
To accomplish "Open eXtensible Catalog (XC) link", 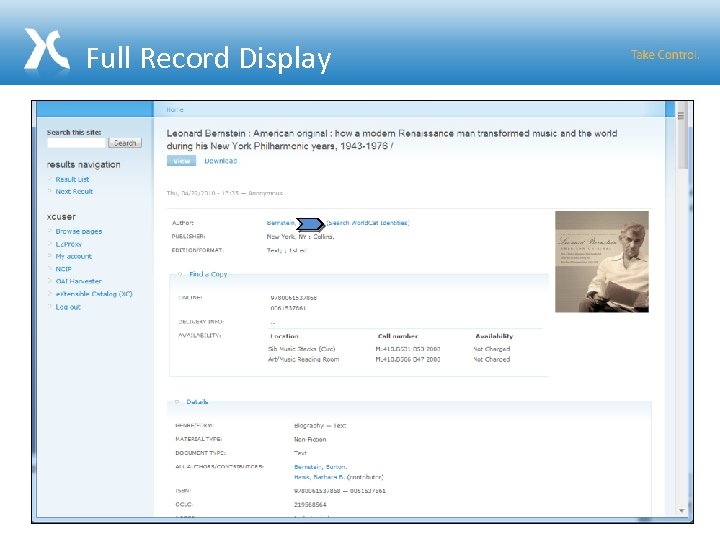I will coord(94,294).
